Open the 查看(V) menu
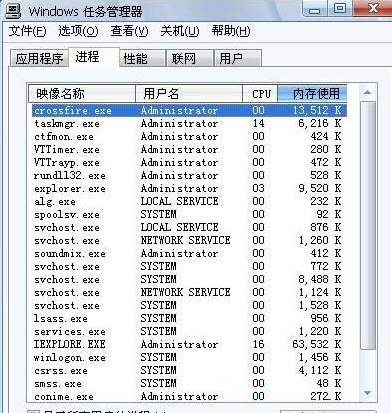 129,31
